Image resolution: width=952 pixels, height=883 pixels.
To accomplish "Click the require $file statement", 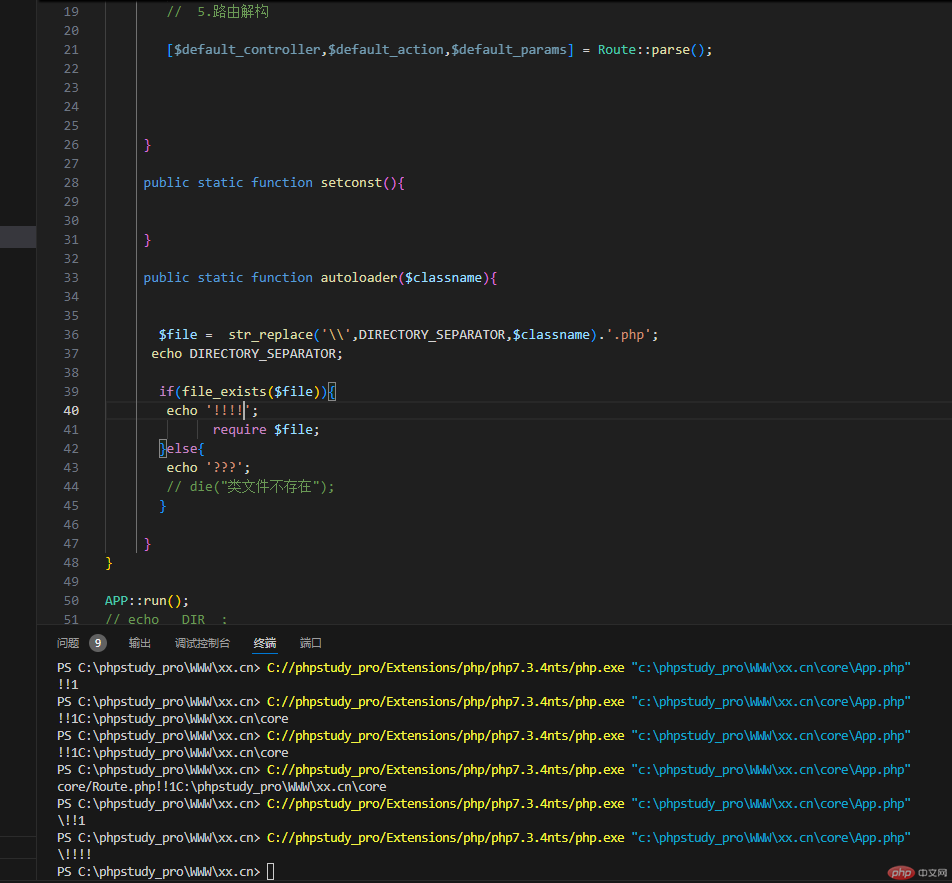I will coord(266,429).
